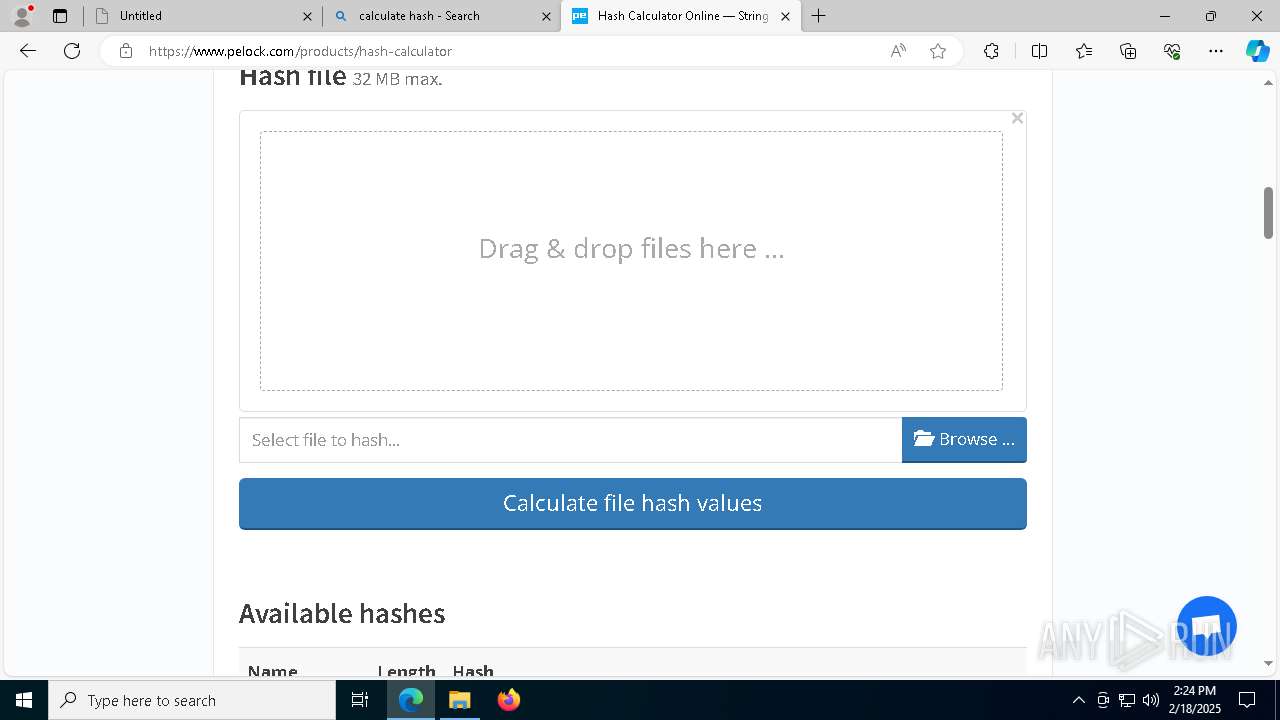
Task: Click the Hash file heading
Action: [293, 78]
